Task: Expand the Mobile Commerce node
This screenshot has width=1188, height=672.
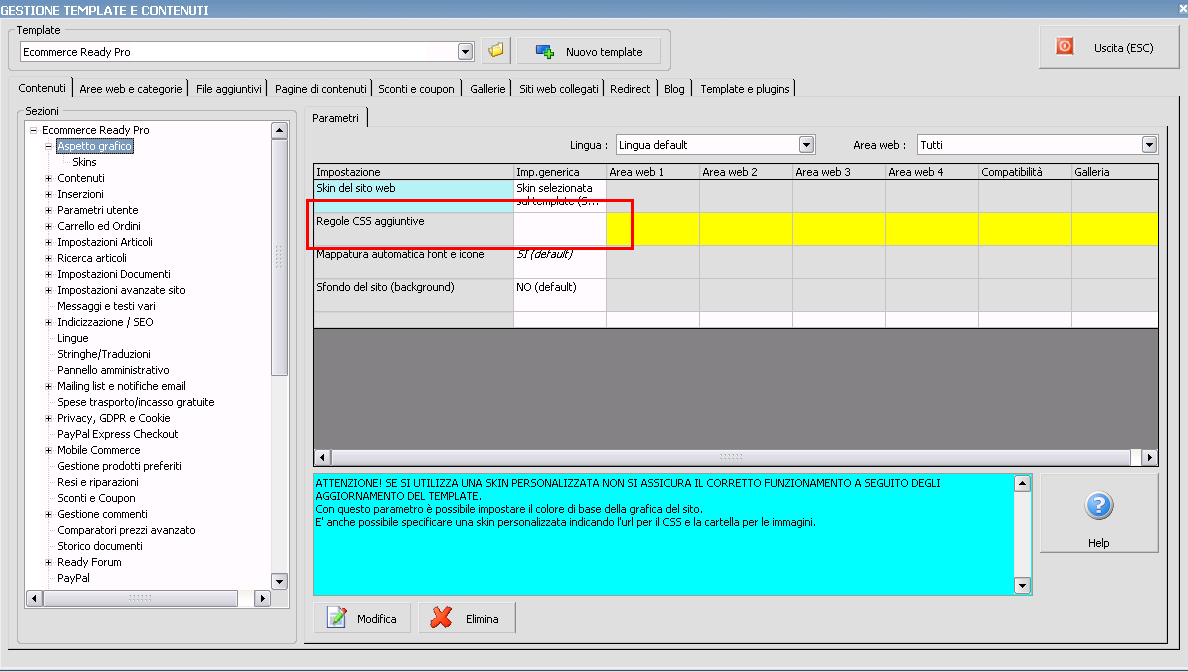Action: click(x=48, y=450)
